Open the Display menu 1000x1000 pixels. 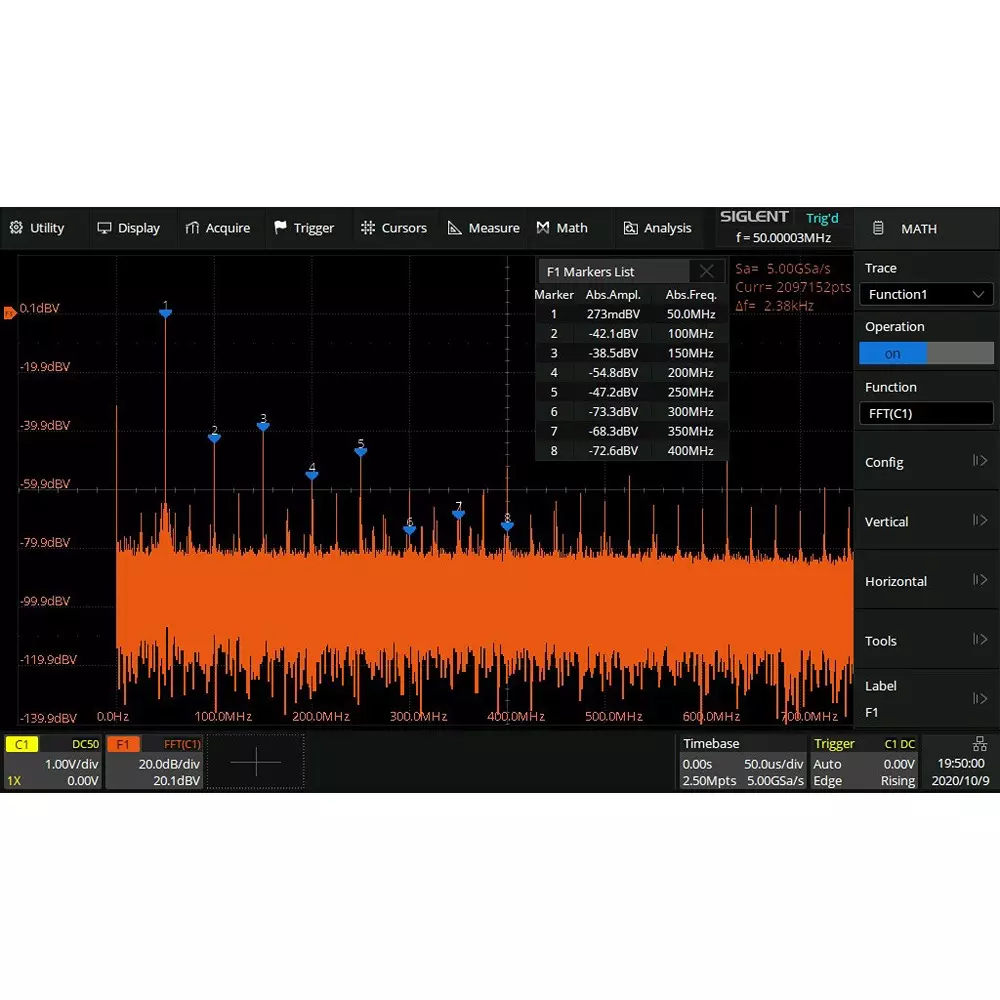point(128,228)
